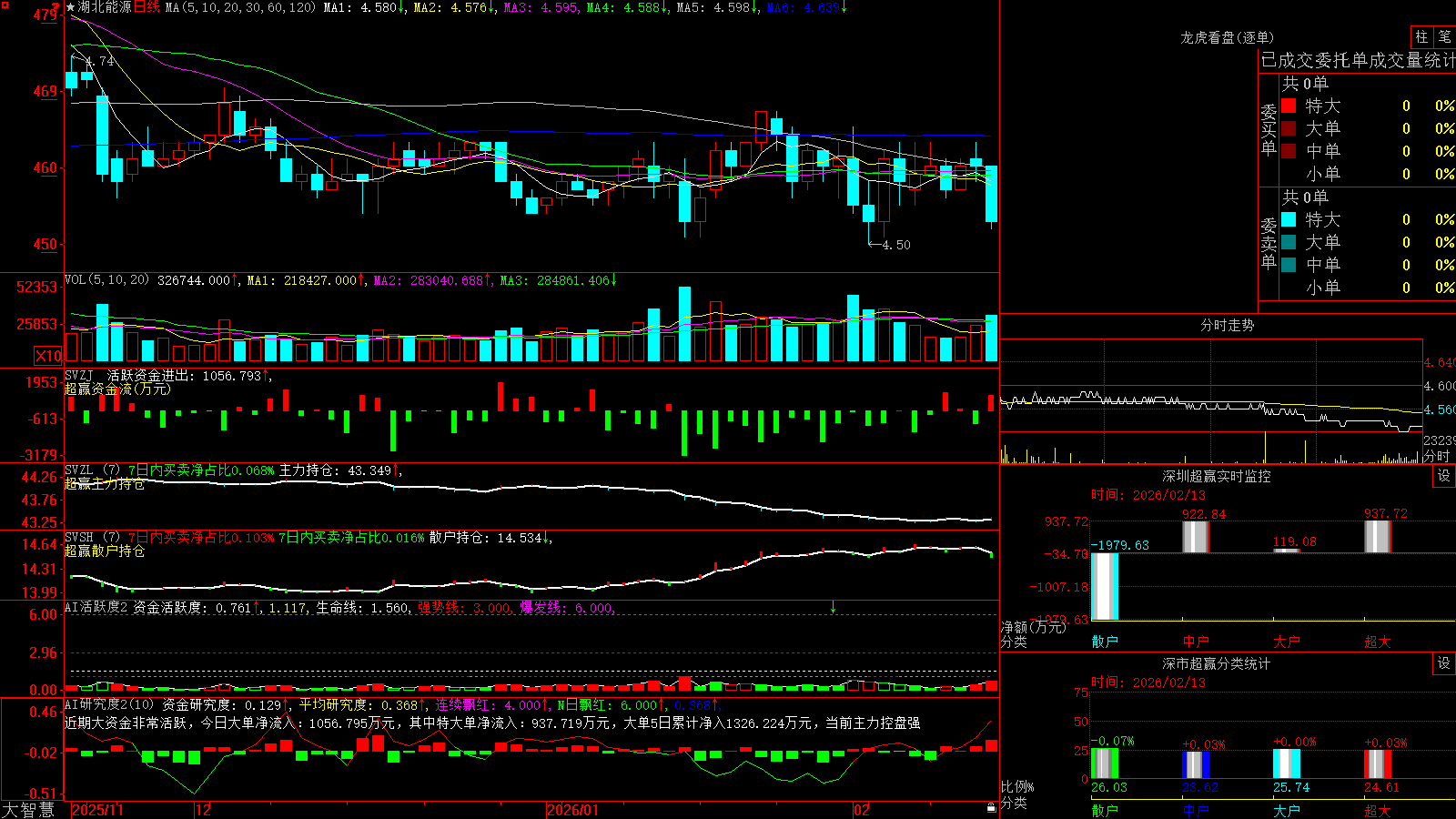Click the star favorite icon before 湖北能源
The image size is (1456, 819).
[x=71, y=7]
